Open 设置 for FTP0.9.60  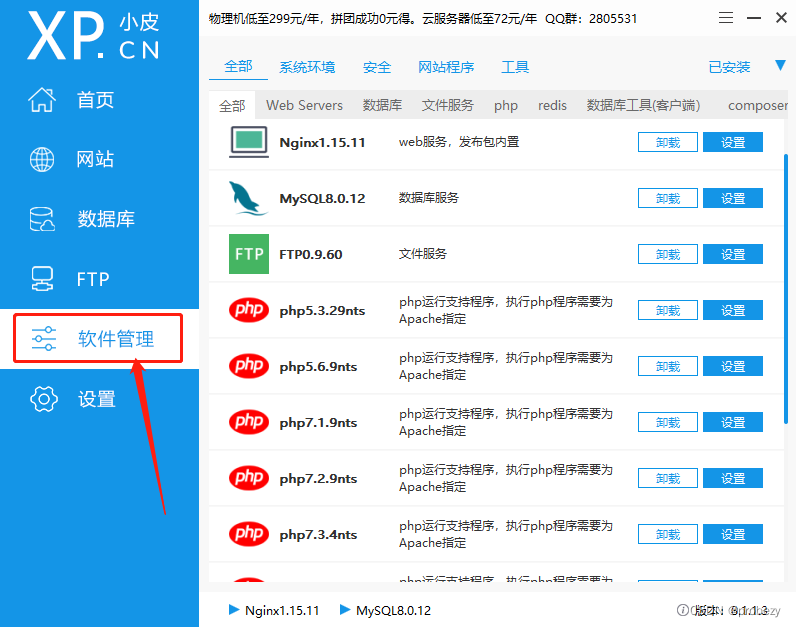[733, 254]
